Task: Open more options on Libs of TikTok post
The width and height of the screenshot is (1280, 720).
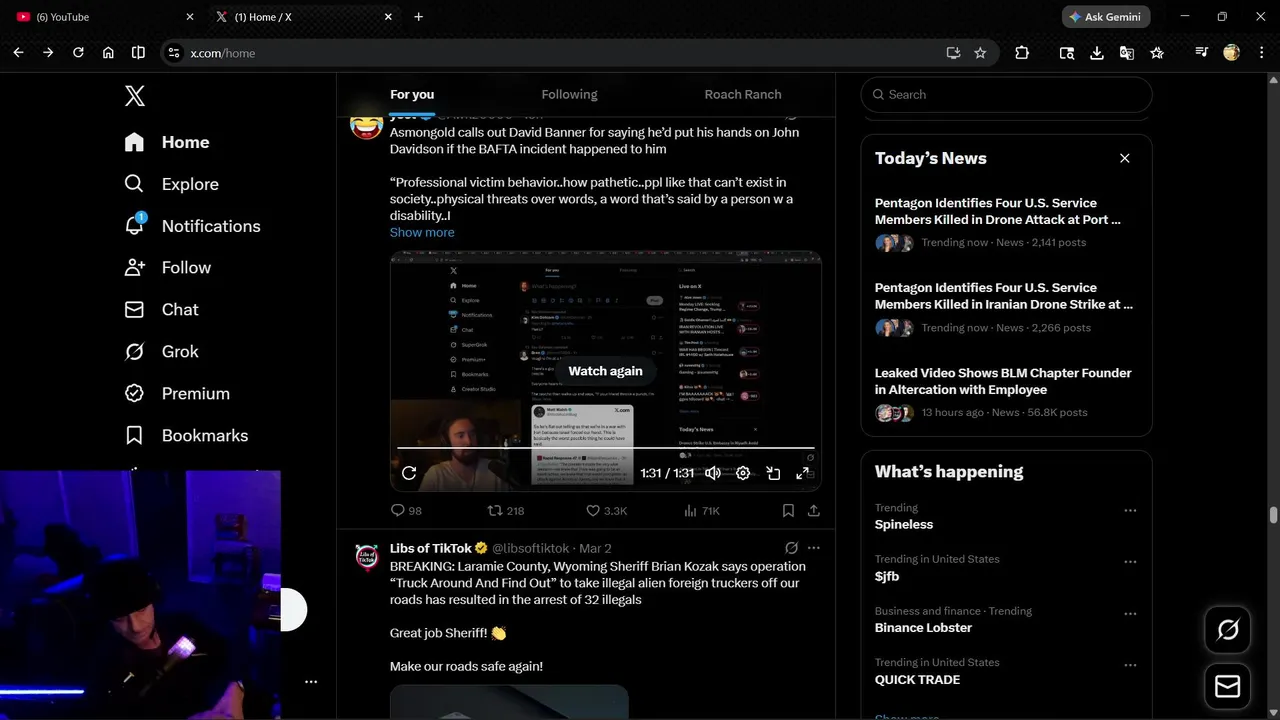Action: coord(814,548)
